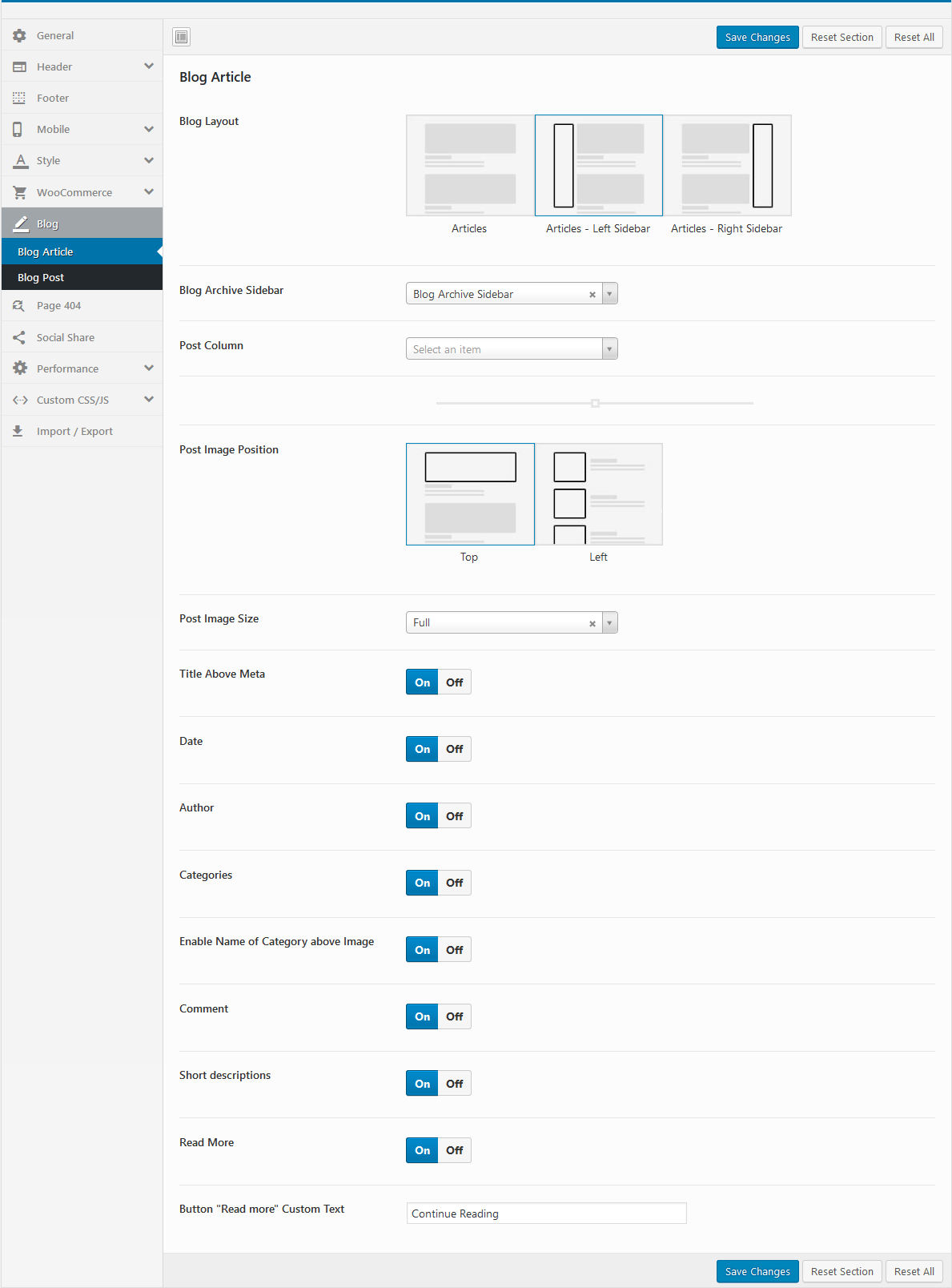Click bottom Save Changes button
952x1288 pixels.
pos(757,1271)
